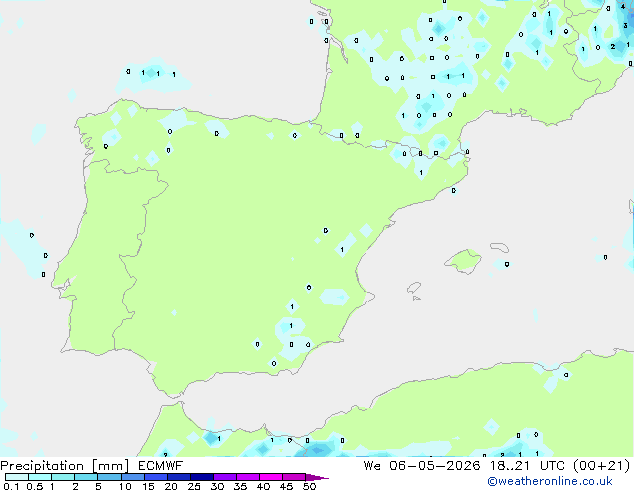
Task: Pick the 1–2 mm legend color box
Action: point(63,477)
